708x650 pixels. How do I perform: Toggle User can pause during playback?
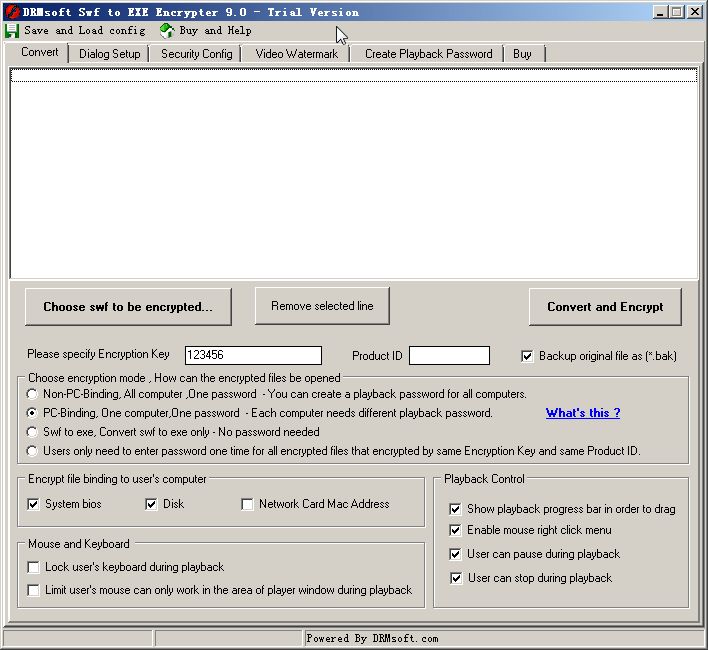[x=455, y=554]
